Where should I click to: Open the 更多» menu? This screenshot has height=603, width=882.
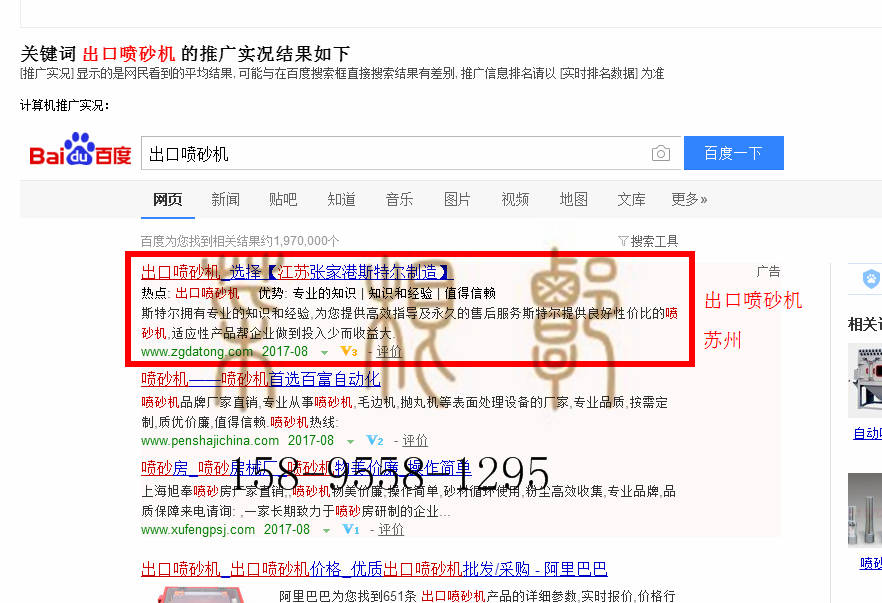(x=689, y=199)
